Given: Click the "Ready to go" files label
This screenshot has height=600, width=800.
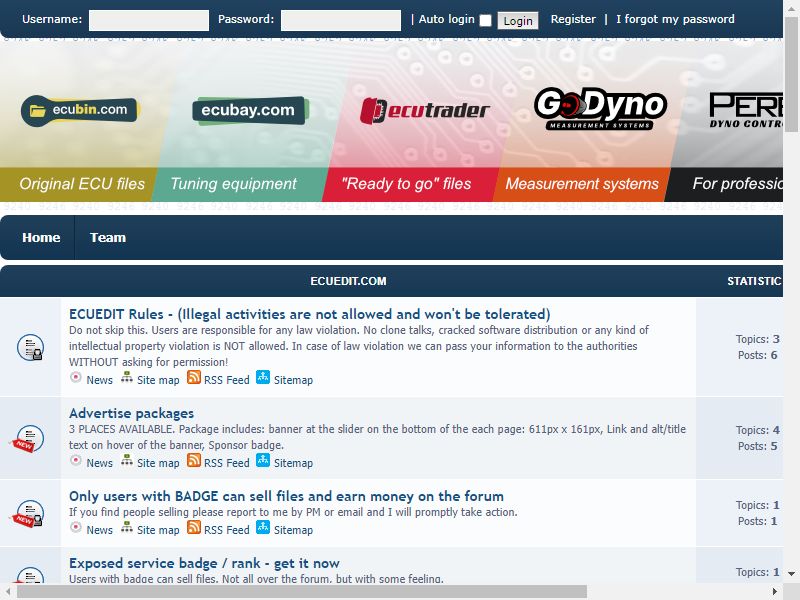Looking at the screenshot, I should [406, 184].
